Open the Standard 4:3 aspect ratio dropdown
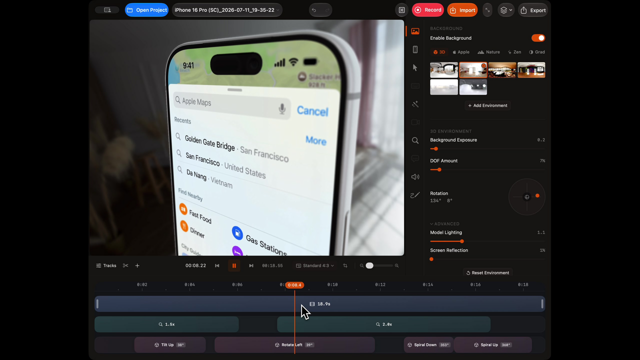Viewport: 640px width, 360px height. (315, 266)
